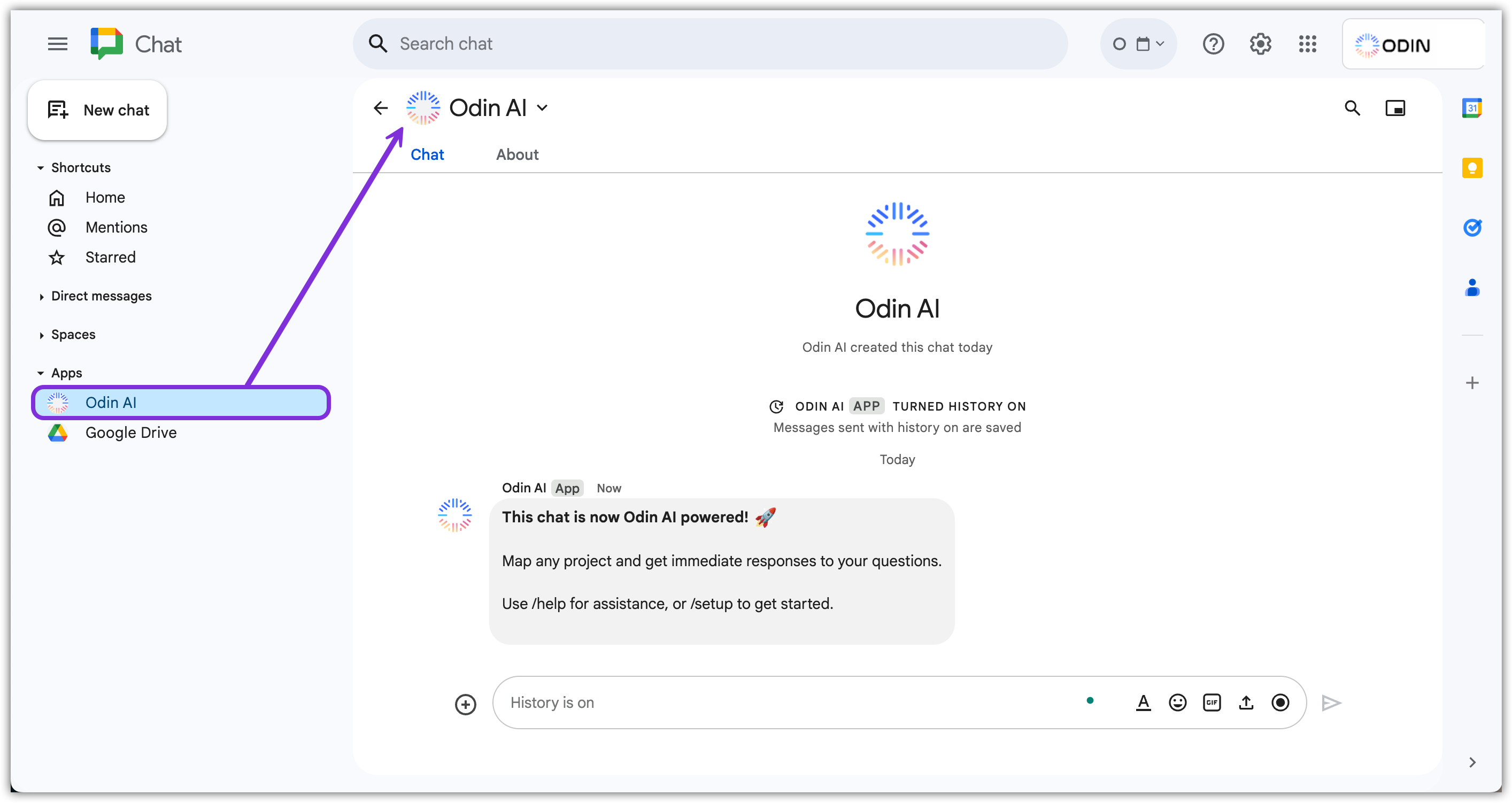The height and width of the screenshot is (803, 1512).
Task: Open Google Keep in the side panel
Action: (x=1472, y=168)
